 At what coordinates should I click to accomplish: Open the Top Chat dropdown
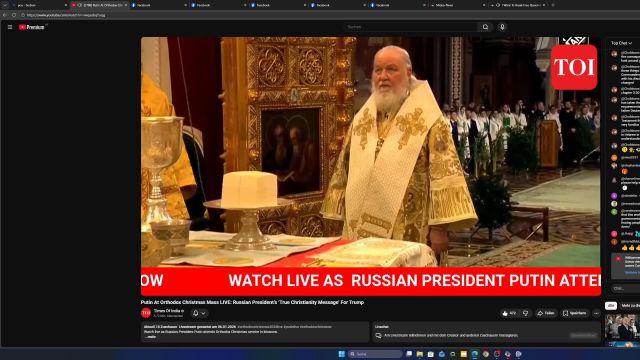tap(621, 43)
